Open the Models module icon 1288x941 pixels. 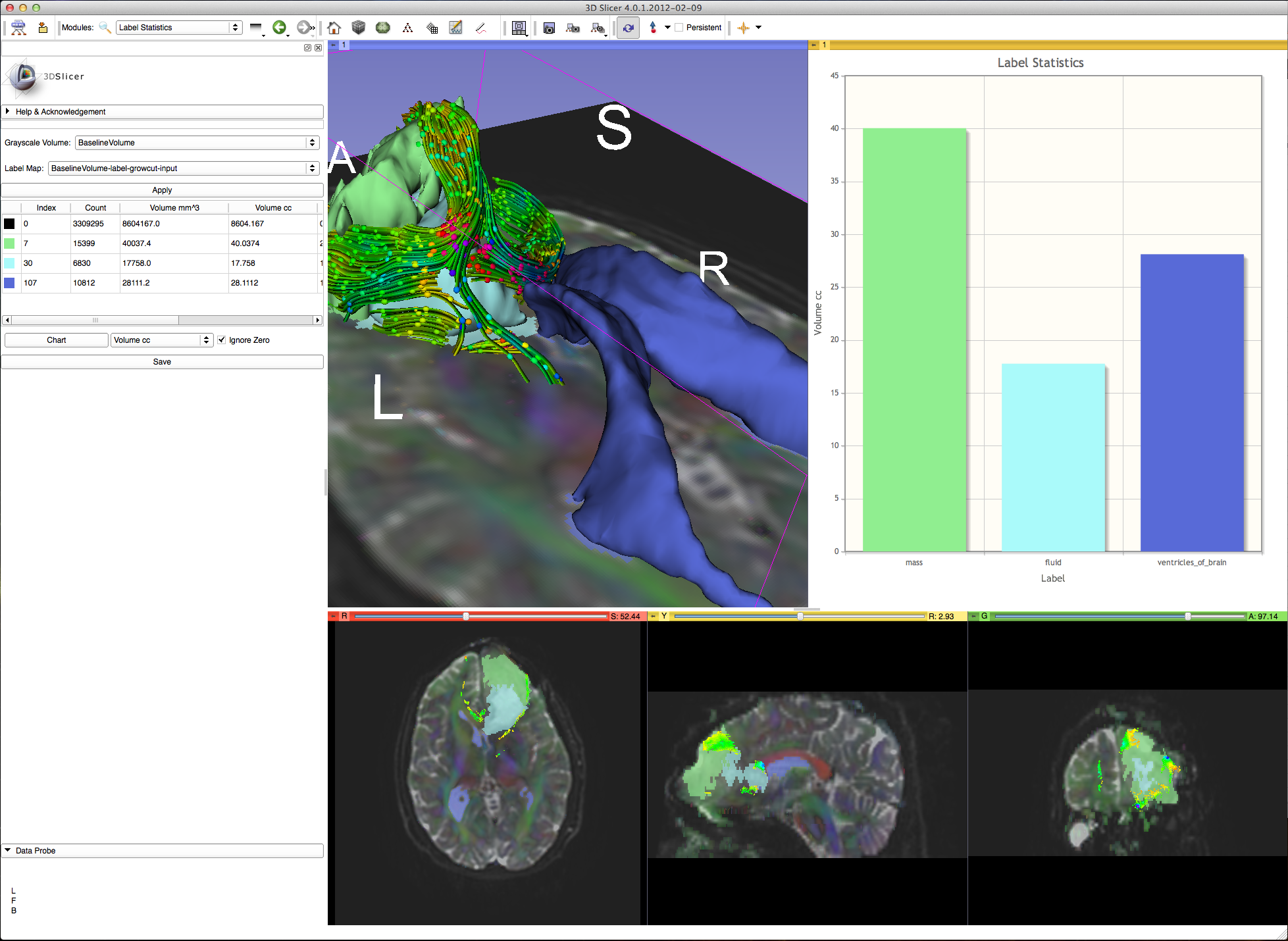point(382,28)
